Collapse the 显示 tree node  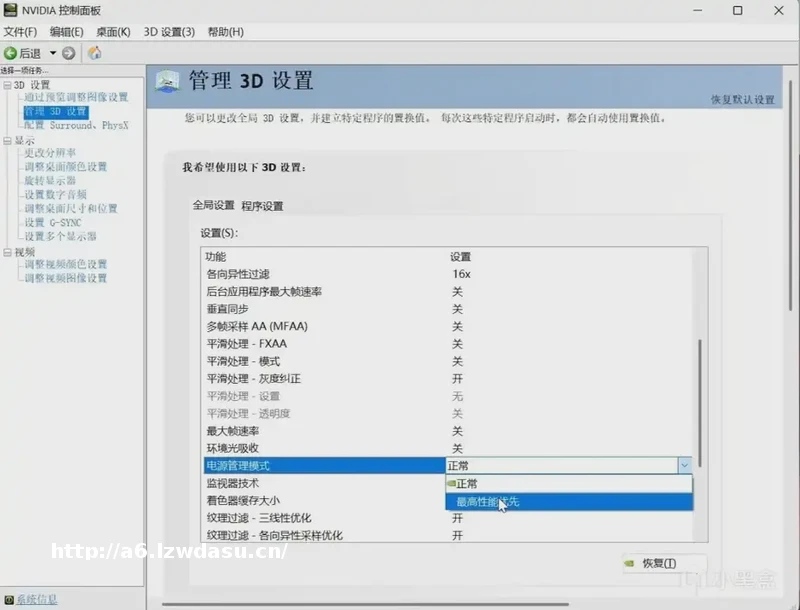coord(7,141)
